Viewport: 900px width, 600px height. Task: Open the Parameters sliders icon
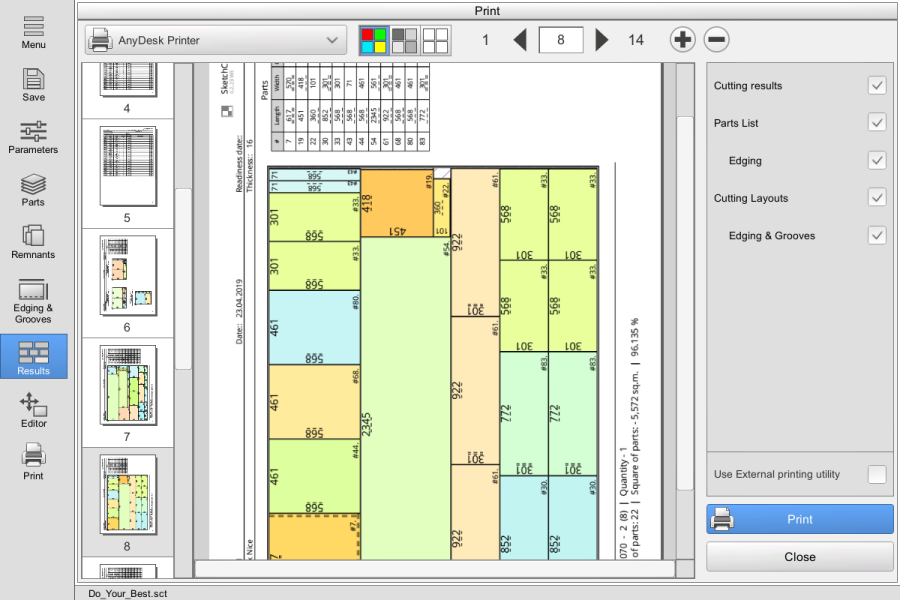[33, 138]
